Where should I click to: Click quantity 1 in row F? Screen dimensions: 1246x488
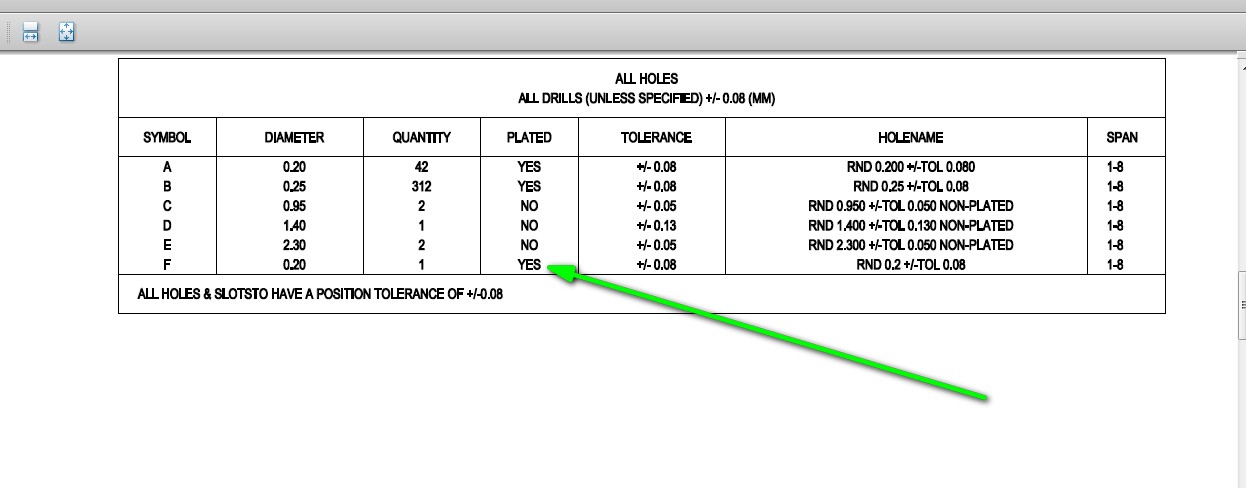[421, 265]
